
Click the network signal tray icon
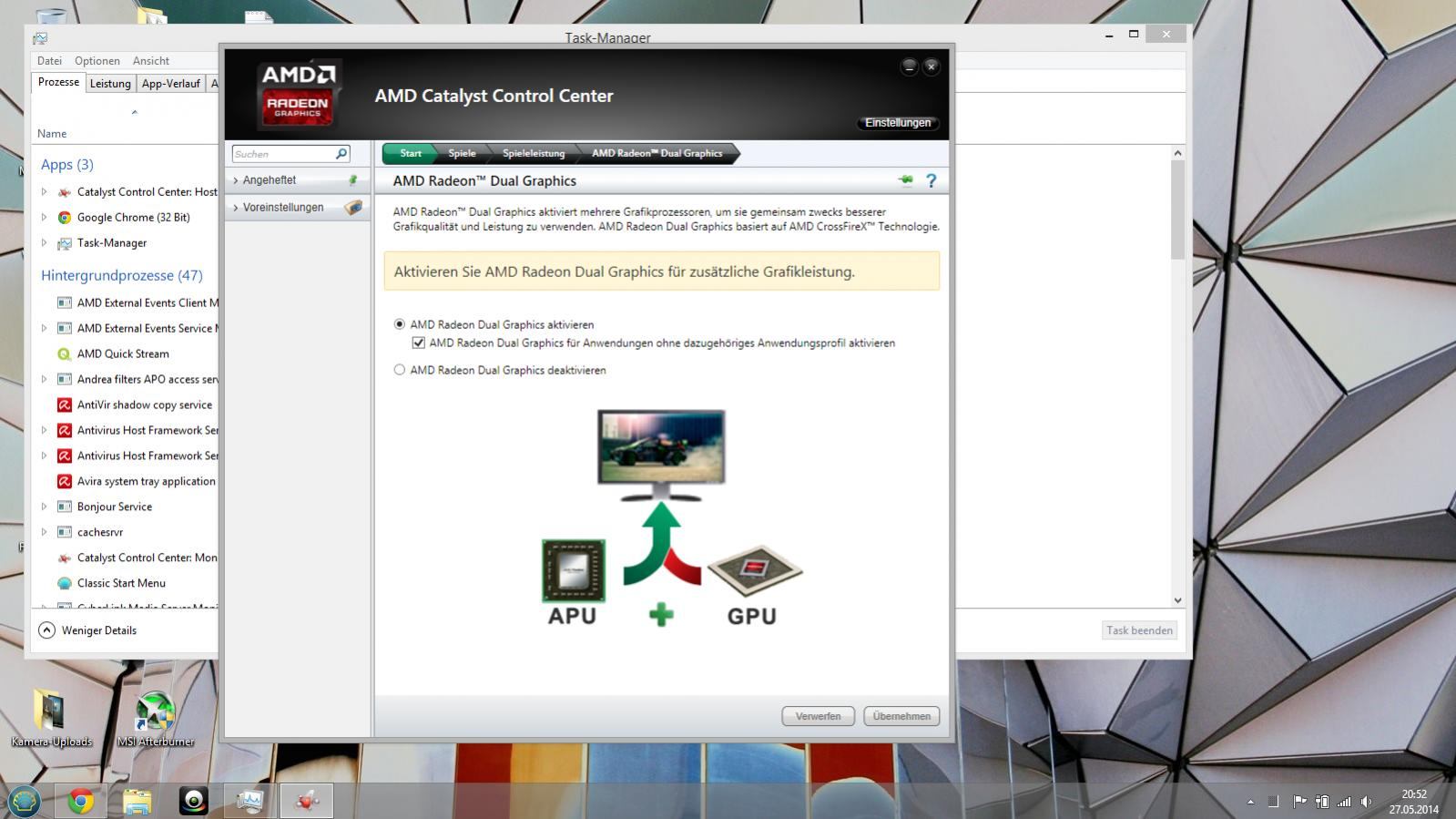(x=1344, y=802)
